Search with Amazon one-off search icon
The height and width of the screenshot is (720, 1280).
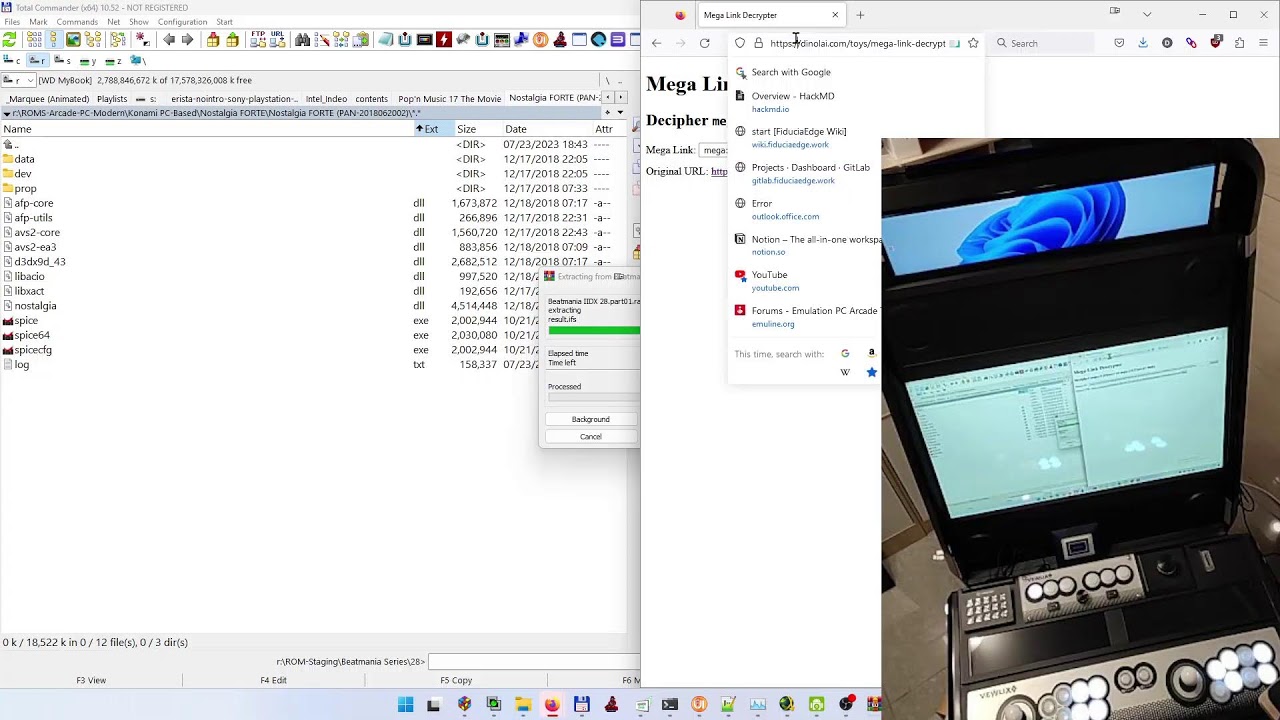[x=871, y=353]
